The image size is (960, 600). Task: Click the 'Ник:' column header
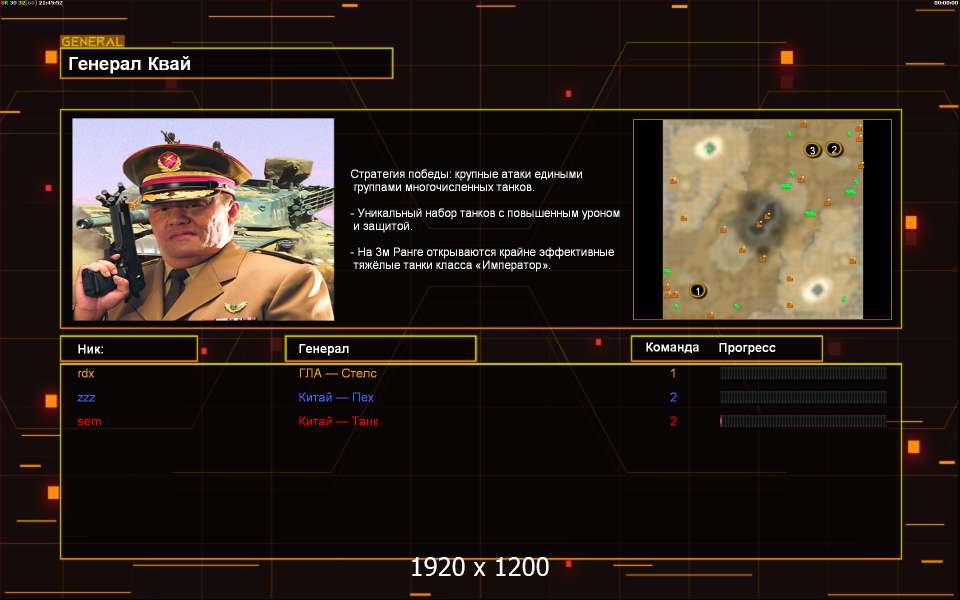(129, 348)
